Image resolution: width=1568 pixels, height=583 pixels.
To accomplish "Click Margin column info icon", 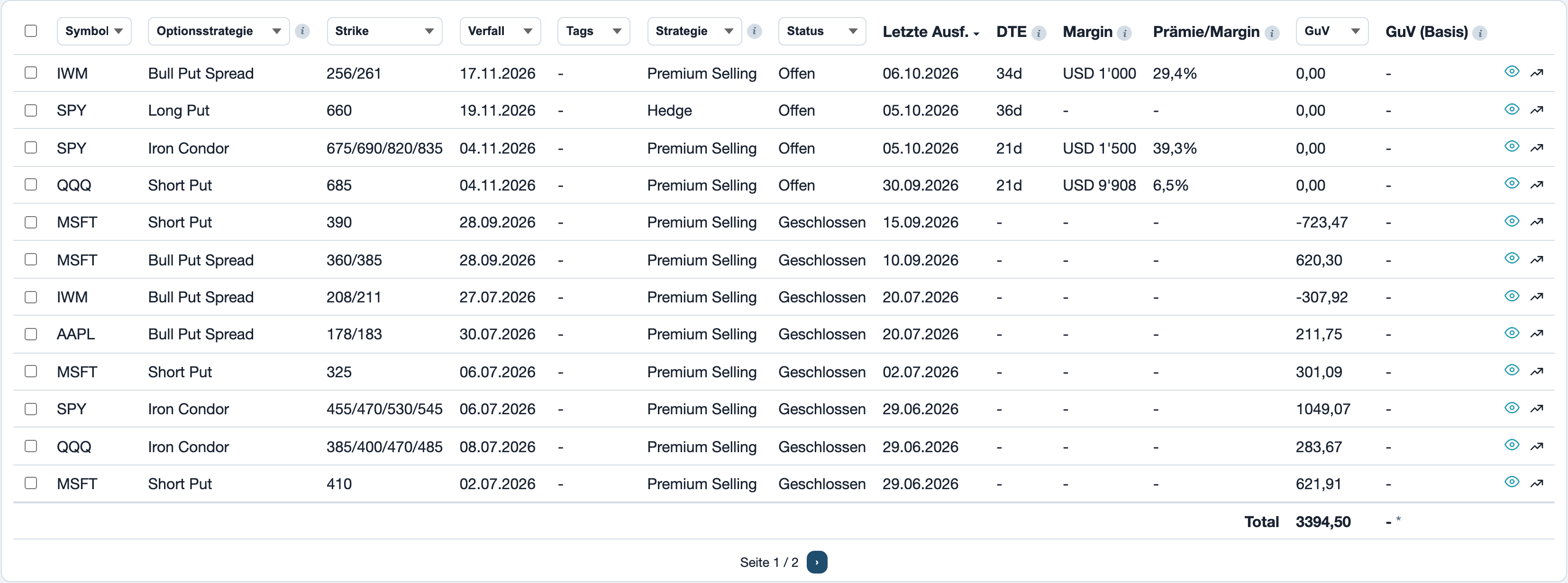I will [1124, 34].
